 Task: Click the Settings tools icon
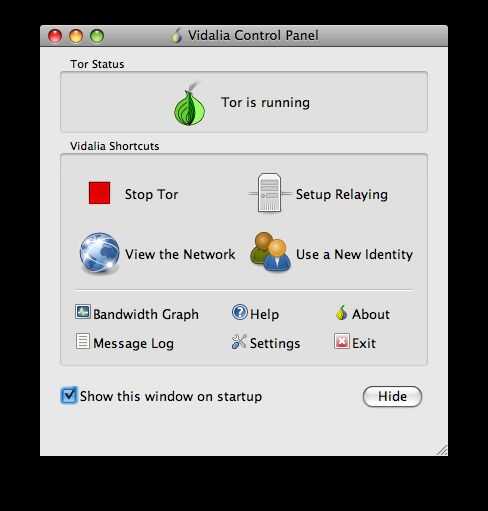[239, 342]
